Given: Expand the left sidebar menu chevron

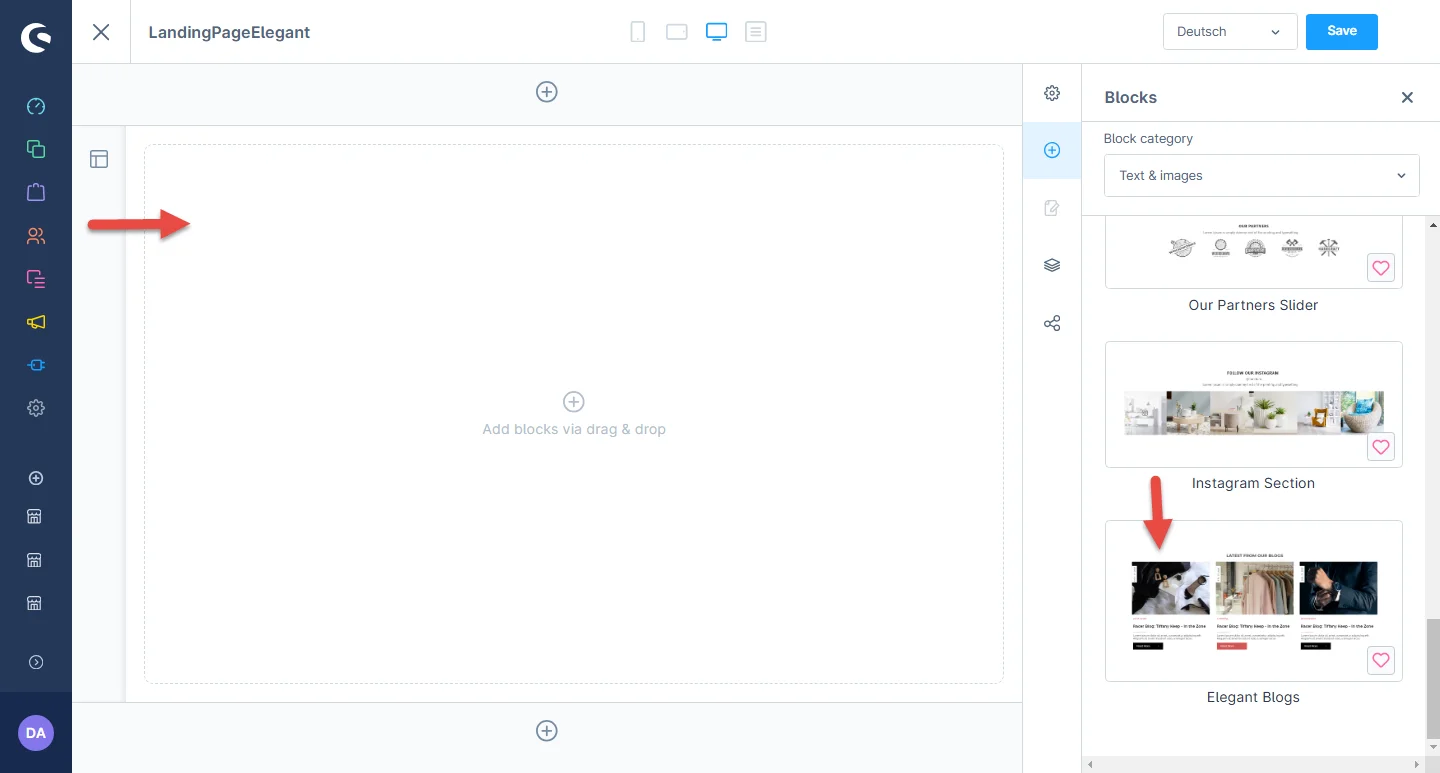Looking at the screenshot, I should [36, 662].
